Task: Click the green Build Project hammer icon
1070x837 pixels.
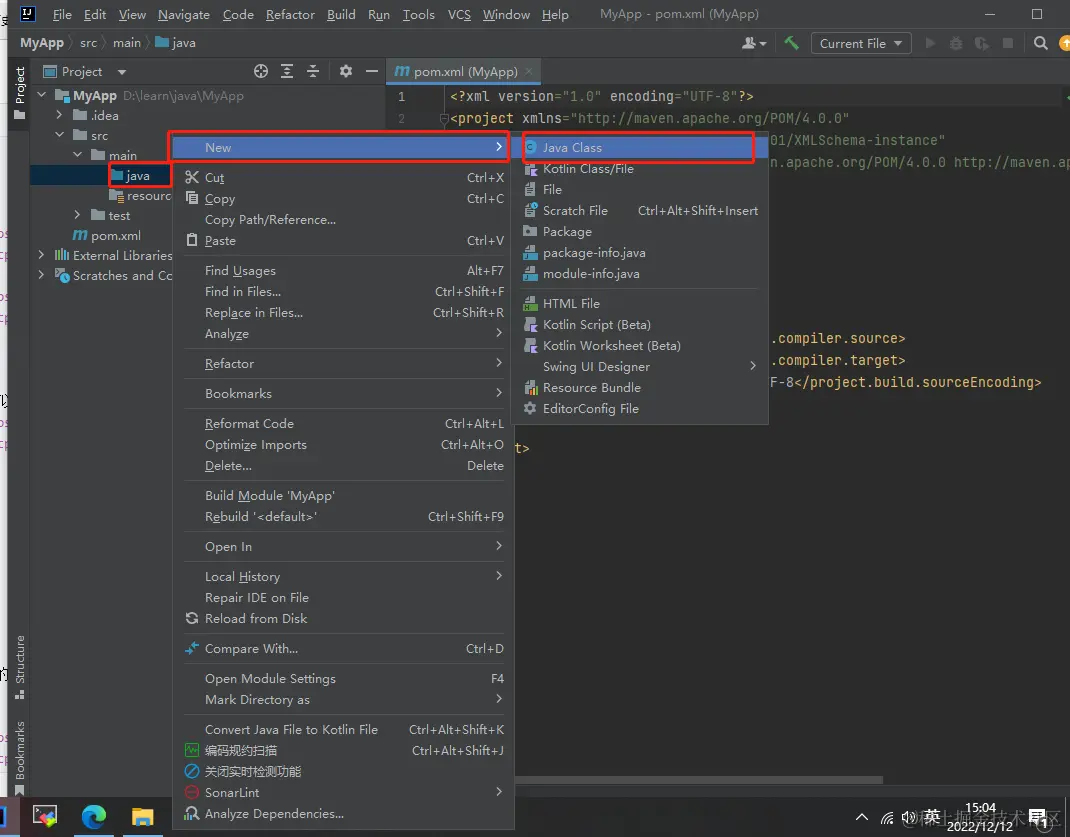Action: (x=791, y=43)
